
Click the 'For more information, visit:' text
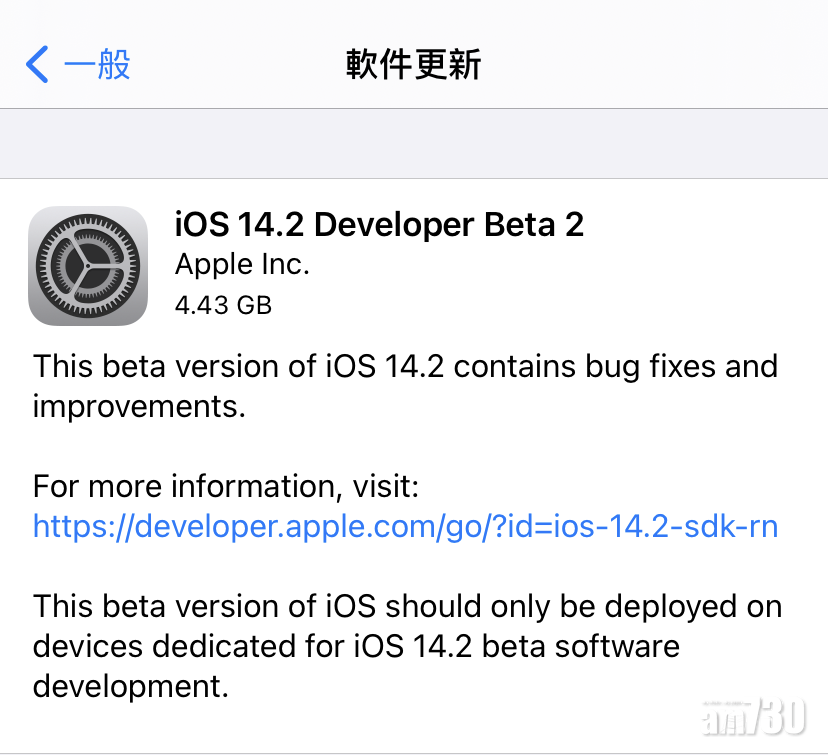[x=226, y=487]
